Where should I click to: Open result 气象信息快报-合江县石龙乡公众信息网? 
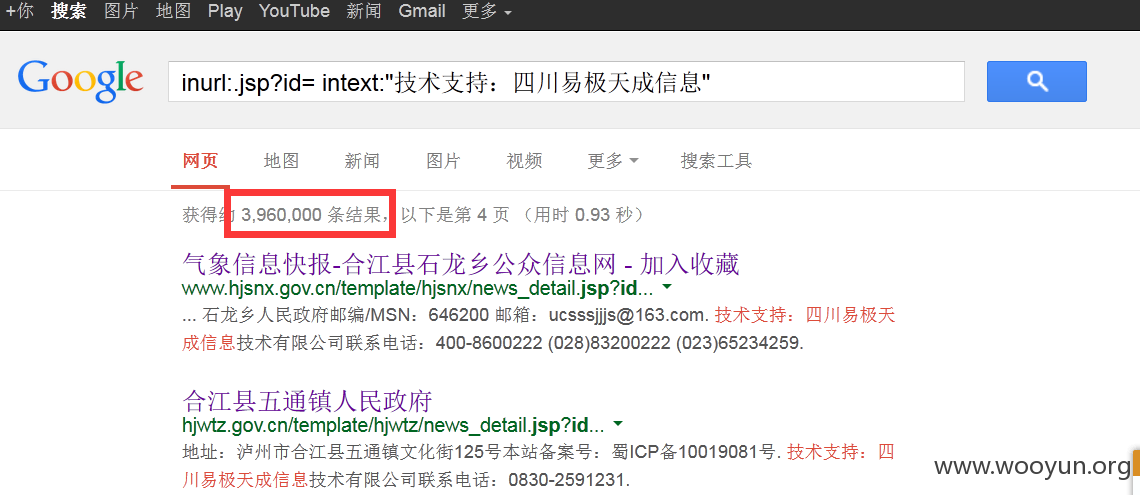tap(460, 264)
